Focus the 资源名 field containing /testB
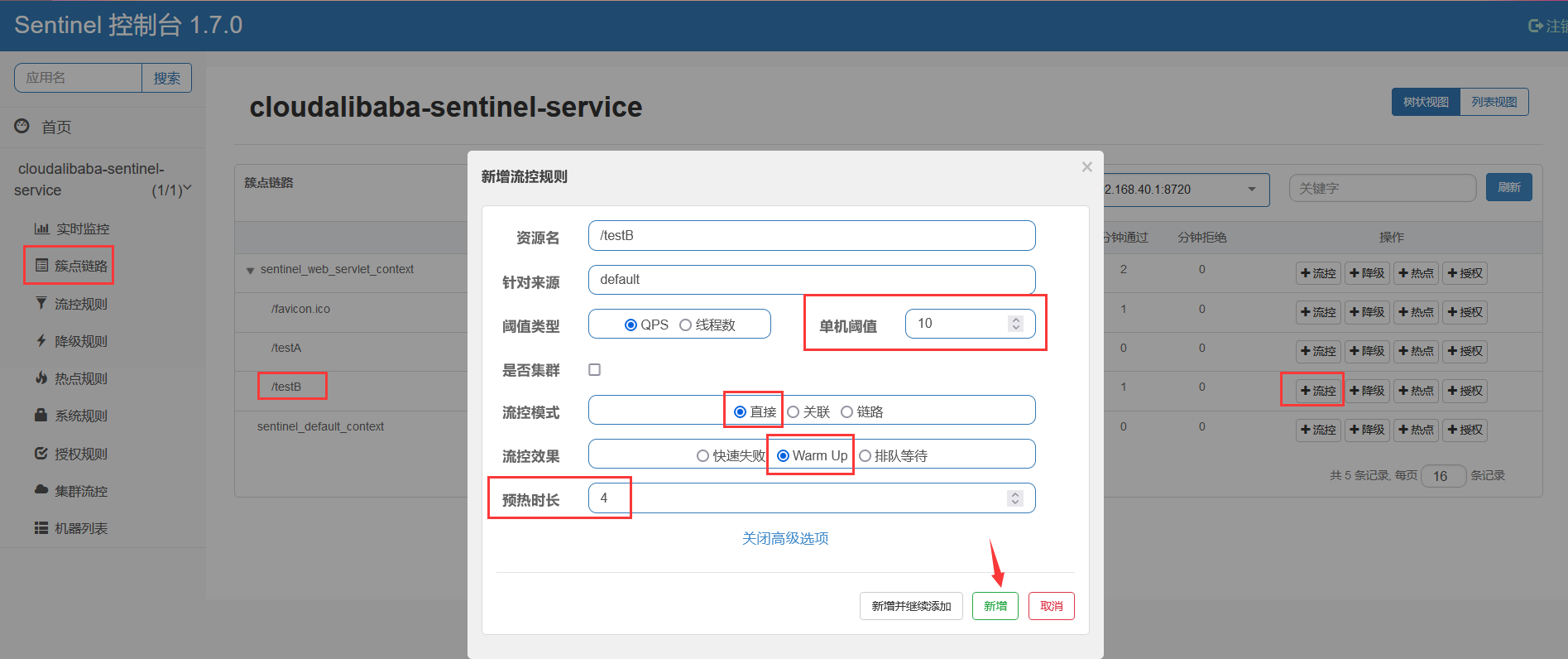The image size is (1568, 659). [x=812, y=235]
